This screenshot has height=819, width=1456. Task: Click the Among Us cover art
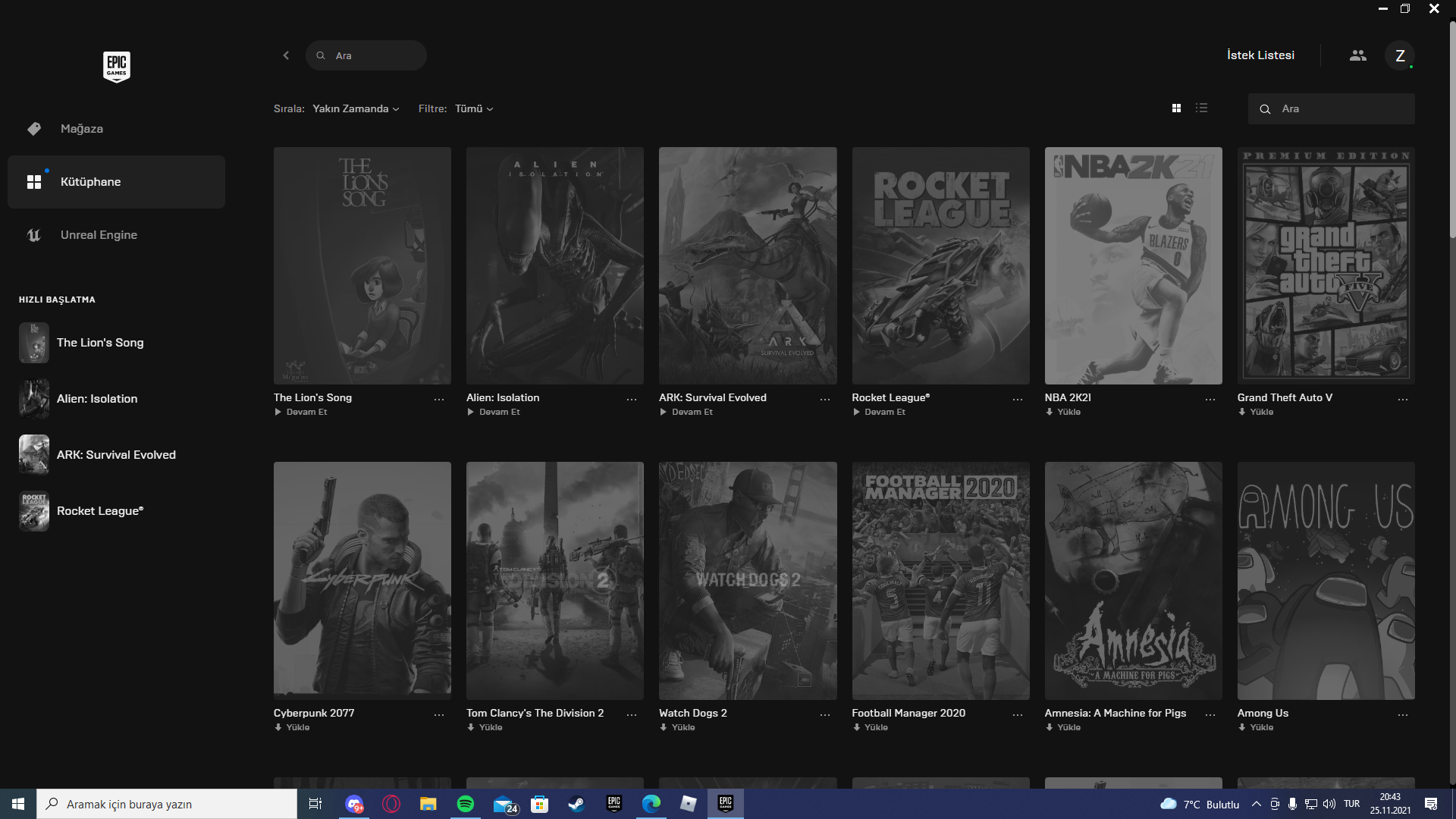[x=1326, y=581]
